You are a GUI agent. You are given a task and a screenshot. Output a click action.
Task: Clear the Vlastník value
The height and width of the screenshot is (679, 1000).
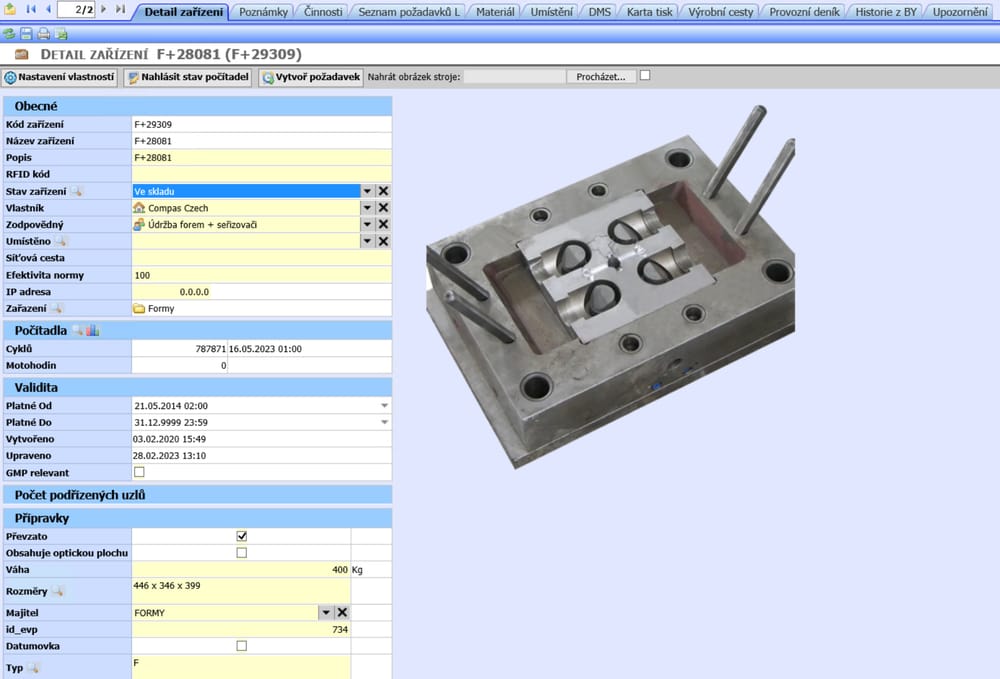coord(383,207)
